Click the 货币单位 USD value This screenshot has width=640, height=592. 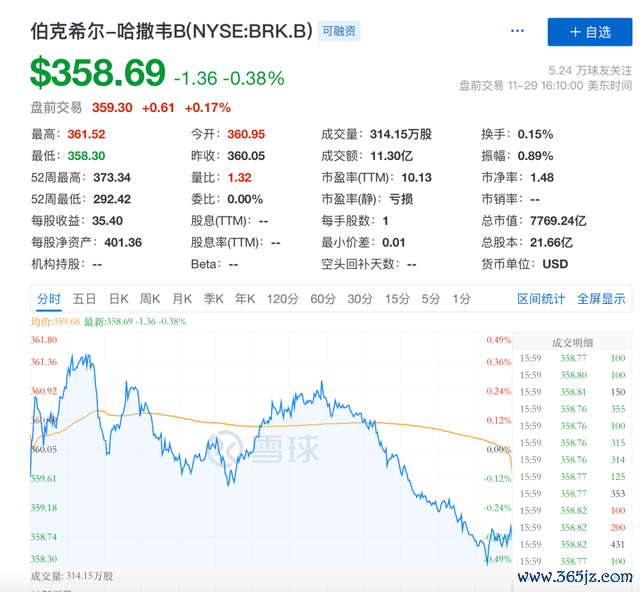click(555, 264)
